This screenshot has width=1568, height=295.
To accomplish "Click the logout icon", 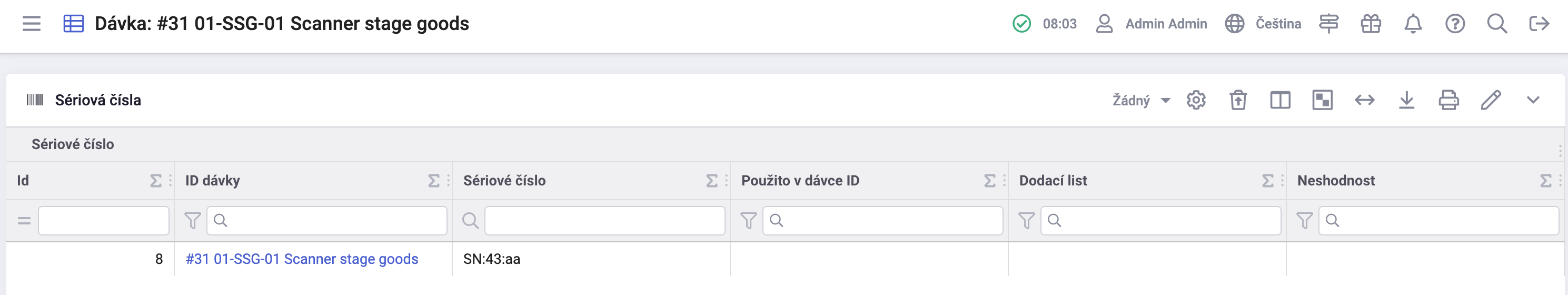I will point(1539,24).
